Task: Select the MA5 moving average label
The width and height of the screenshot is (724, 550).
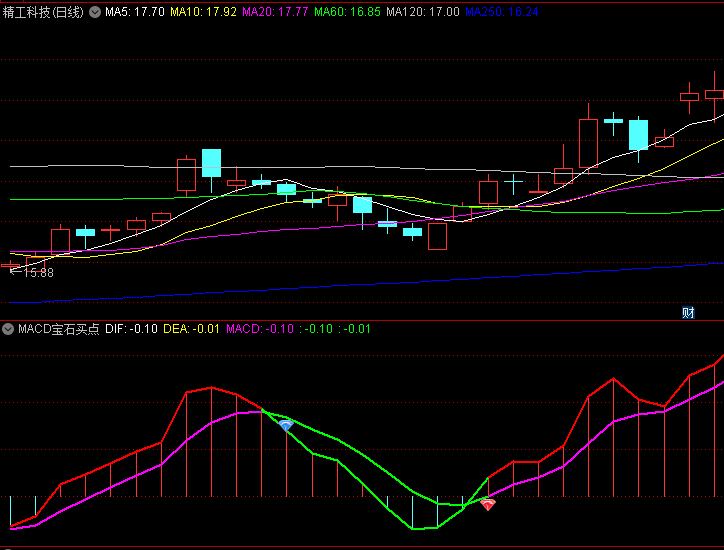Action: 135,12
